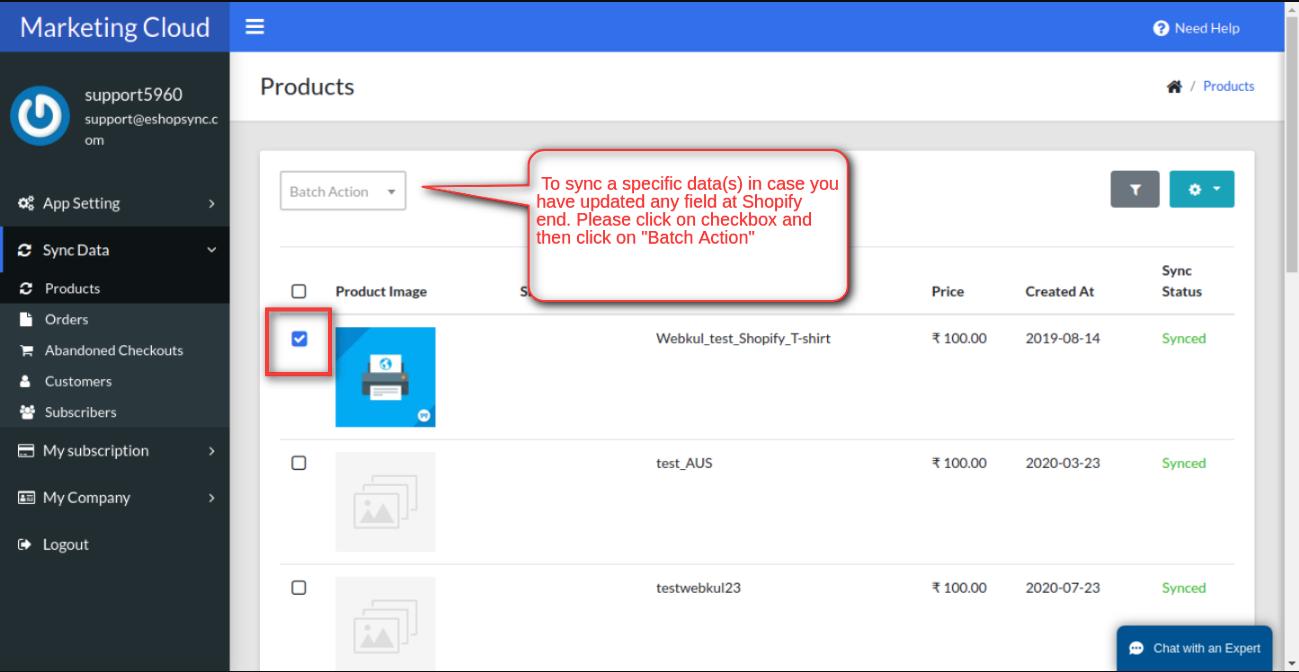Screen dimensions: 1299x672
Task: Click the Webkul T-shirt product image
Action: point(385,377)
